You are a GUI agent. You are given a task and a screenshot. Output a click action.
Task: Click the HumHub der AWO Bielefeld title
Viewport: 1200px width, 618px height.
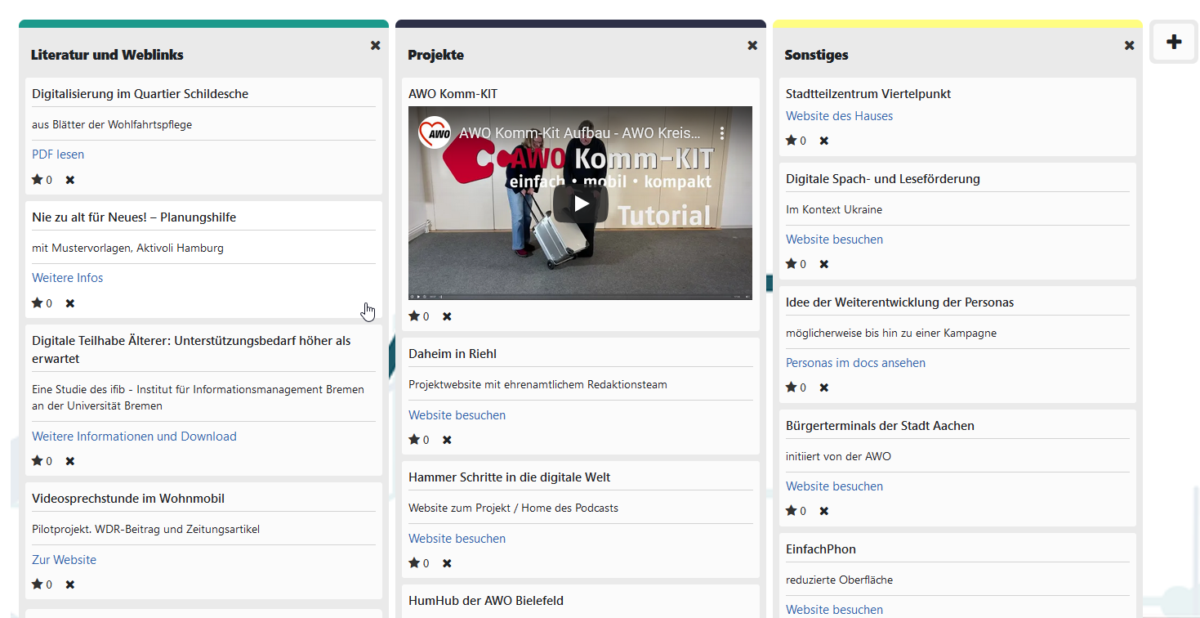pos(486,601)
